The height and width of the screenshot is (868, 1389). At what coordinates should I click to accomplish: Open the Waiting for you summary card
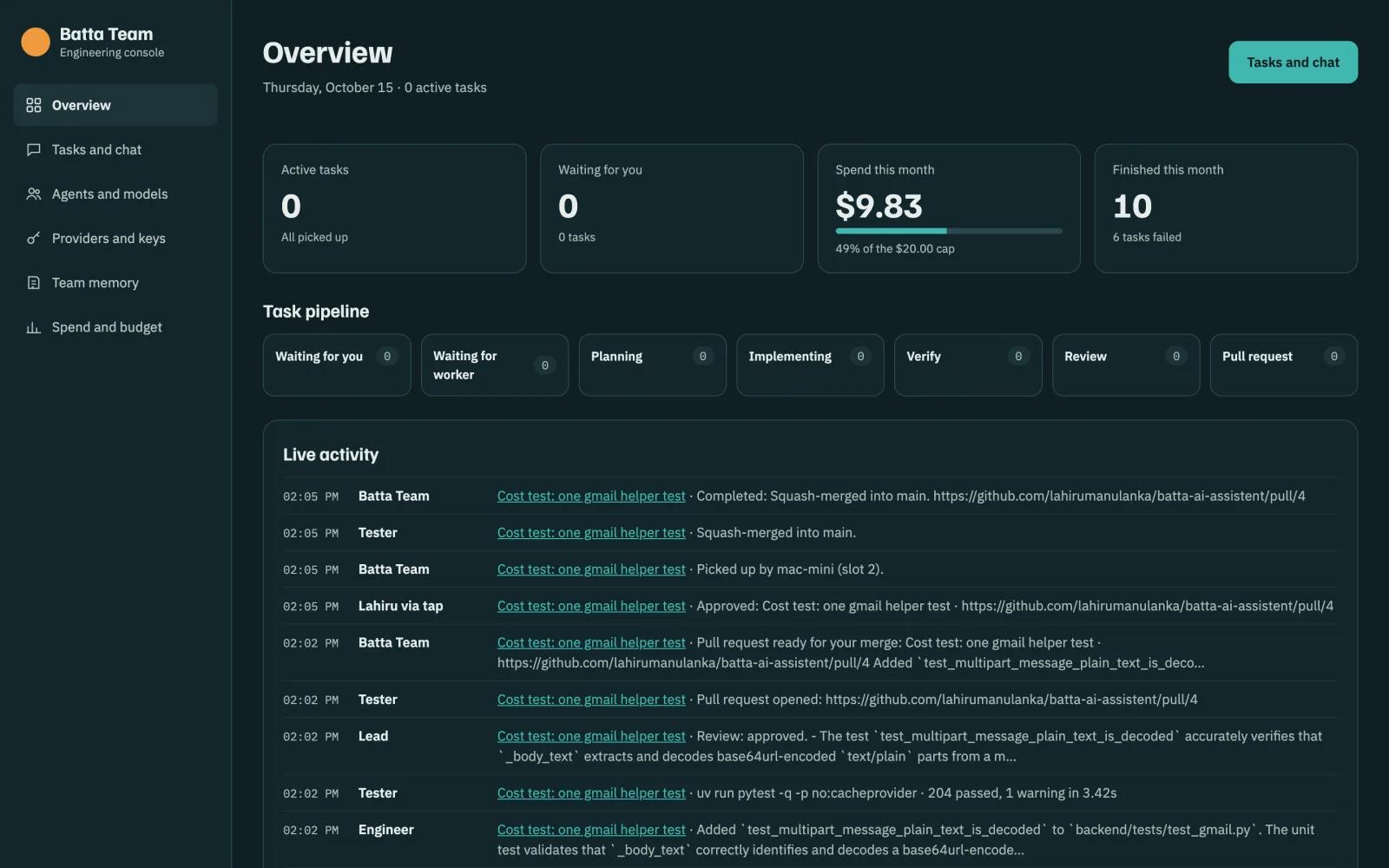pos(671,208)
